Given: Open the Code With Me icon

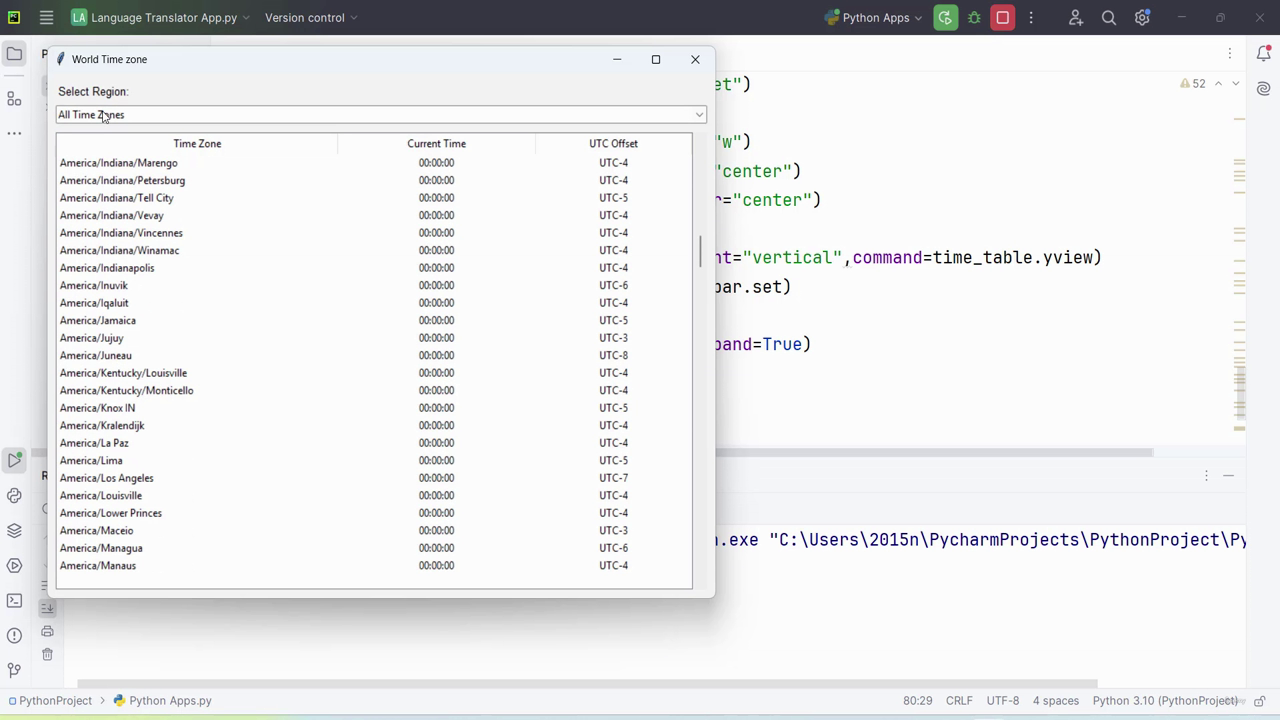Looking at the screenshot, I should coord(1076,17).
